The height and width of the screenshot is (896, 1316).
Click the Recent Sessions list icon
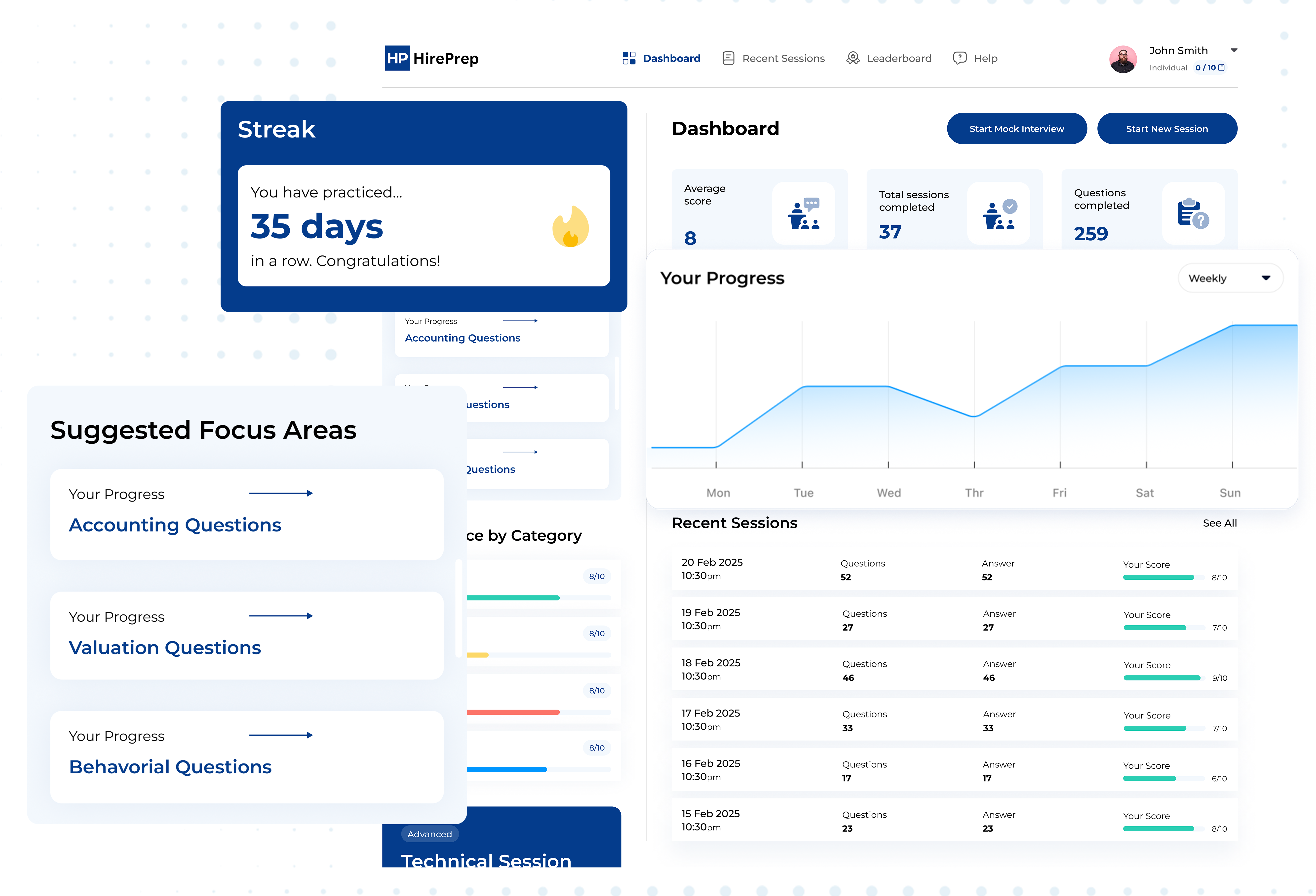(x=728, y=58)
